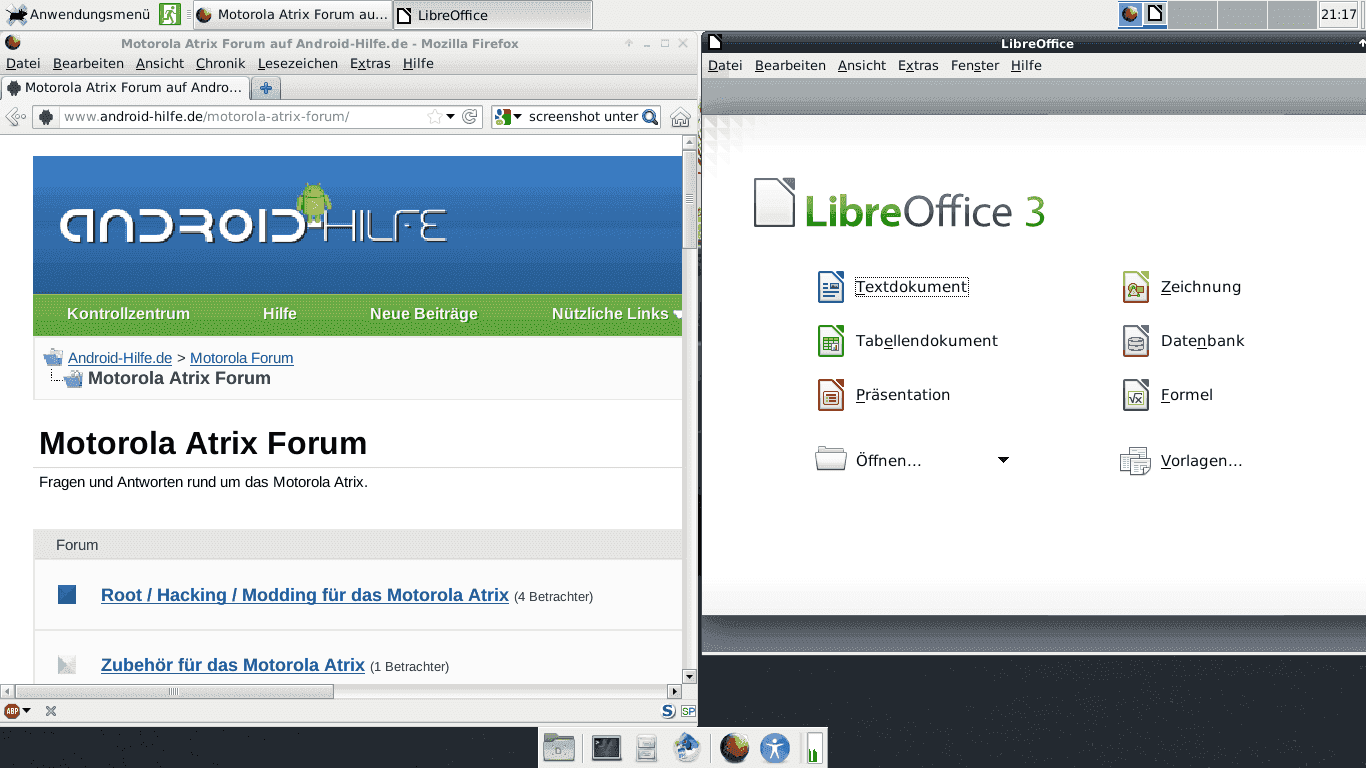
Task: Open the URL history dropdown arrow
Action: point(451,117)
